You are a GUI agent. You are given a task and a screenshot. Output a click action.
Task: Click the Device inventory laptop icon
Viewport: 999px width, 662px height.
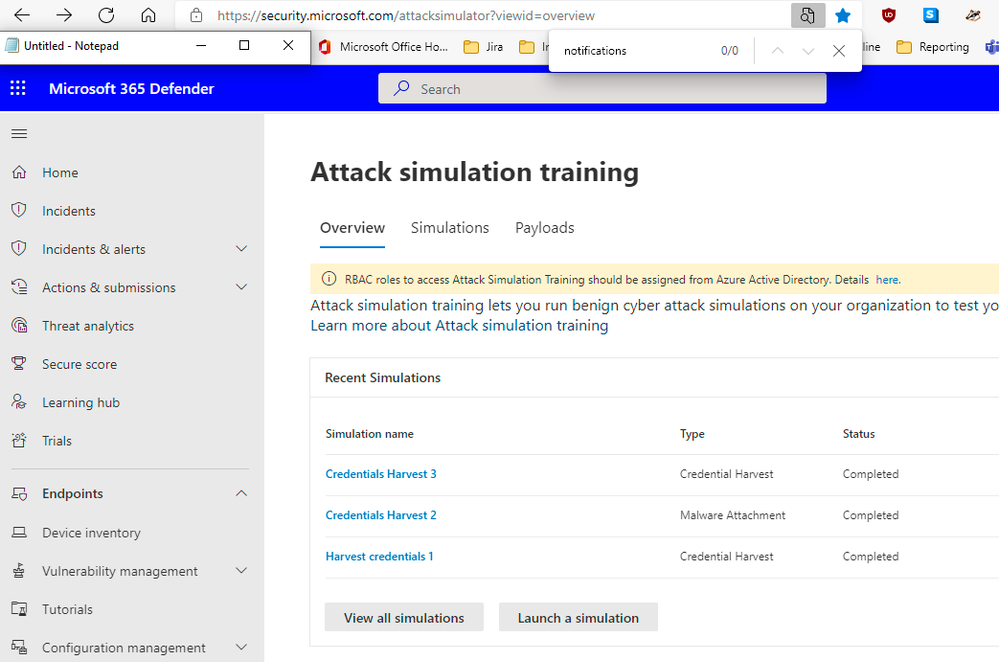tap(19, 532)
